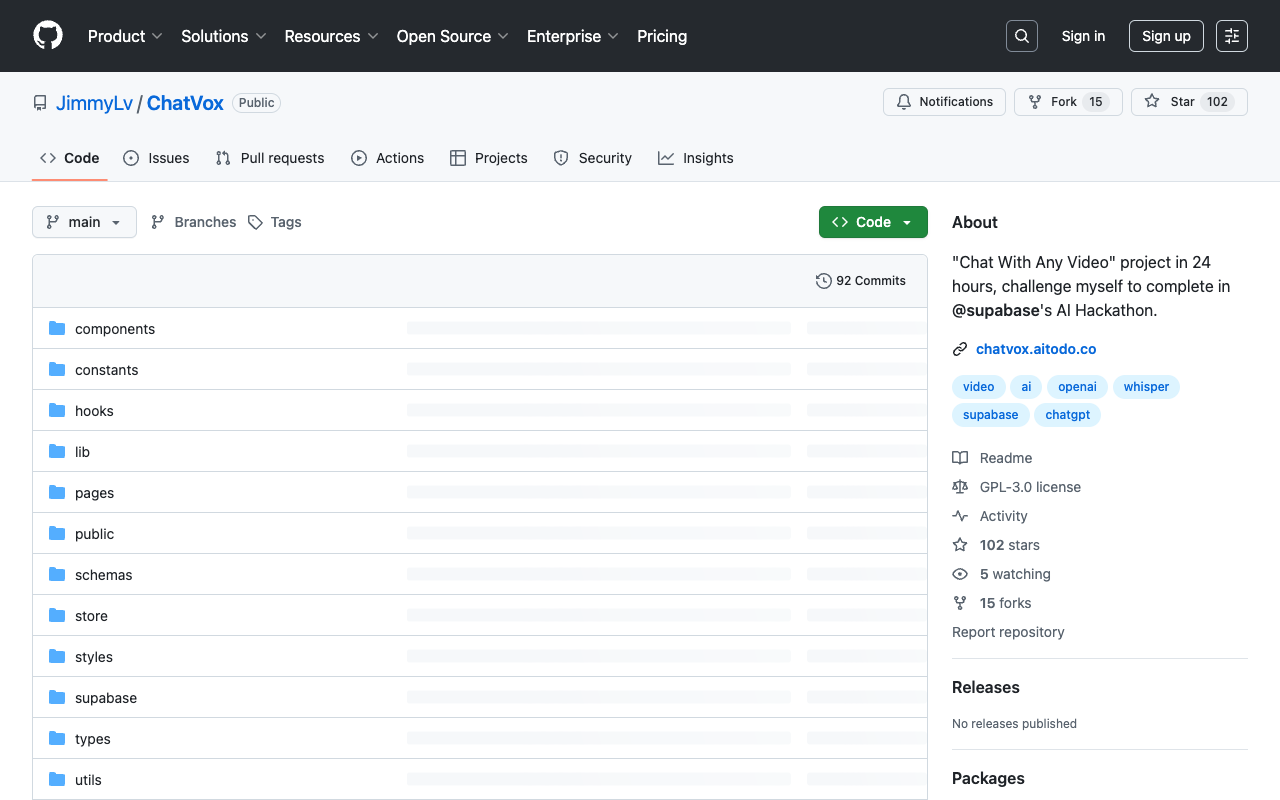Open the green Code dropdown button
Image resolution: width=1280 pixels, height=800 pixels.
[x=873, y=222]
